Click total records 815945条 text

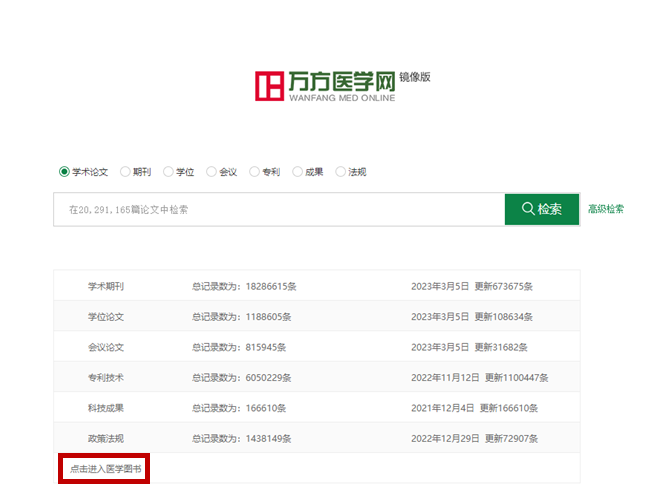pos(239,347)
